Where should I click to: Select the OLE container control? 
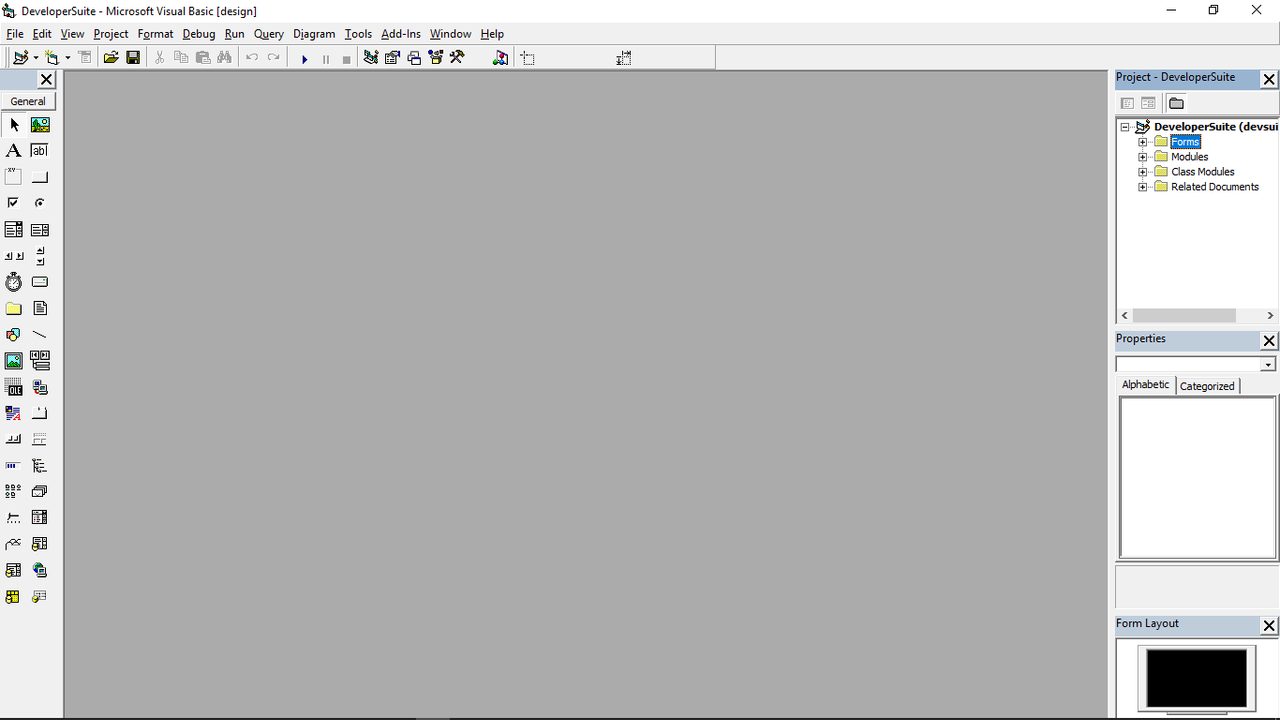pyautogui.click(x=14, y=387)
